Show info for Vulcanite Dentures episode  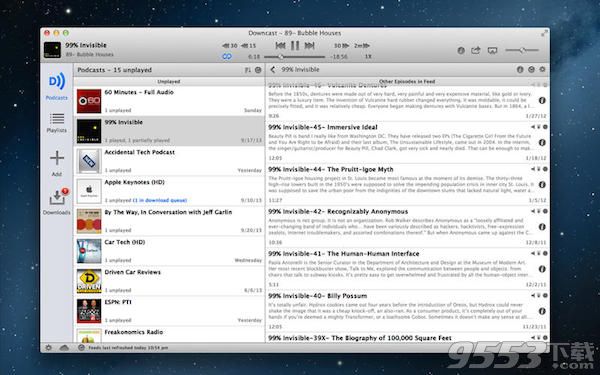point(542,101)
